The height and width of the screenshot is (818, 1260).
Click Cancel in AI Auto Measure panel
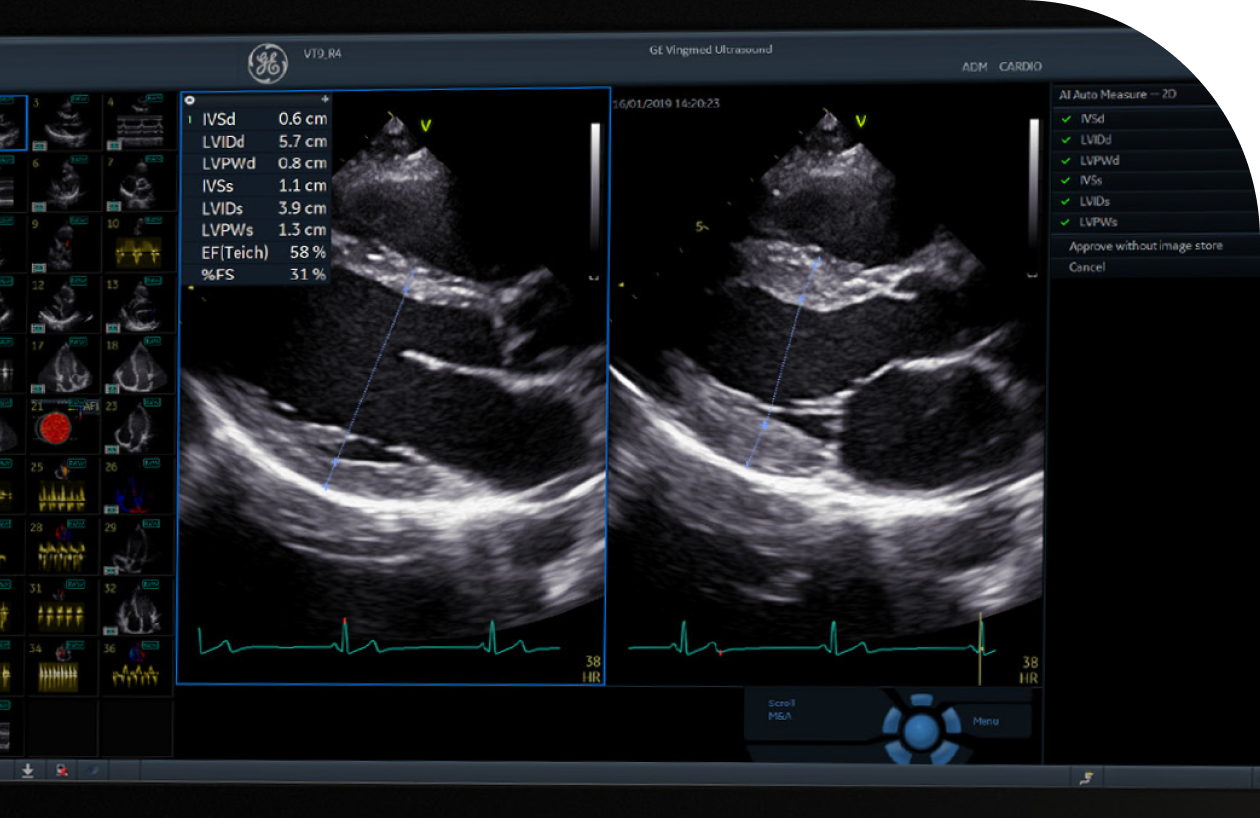(x=1087, y=267)
